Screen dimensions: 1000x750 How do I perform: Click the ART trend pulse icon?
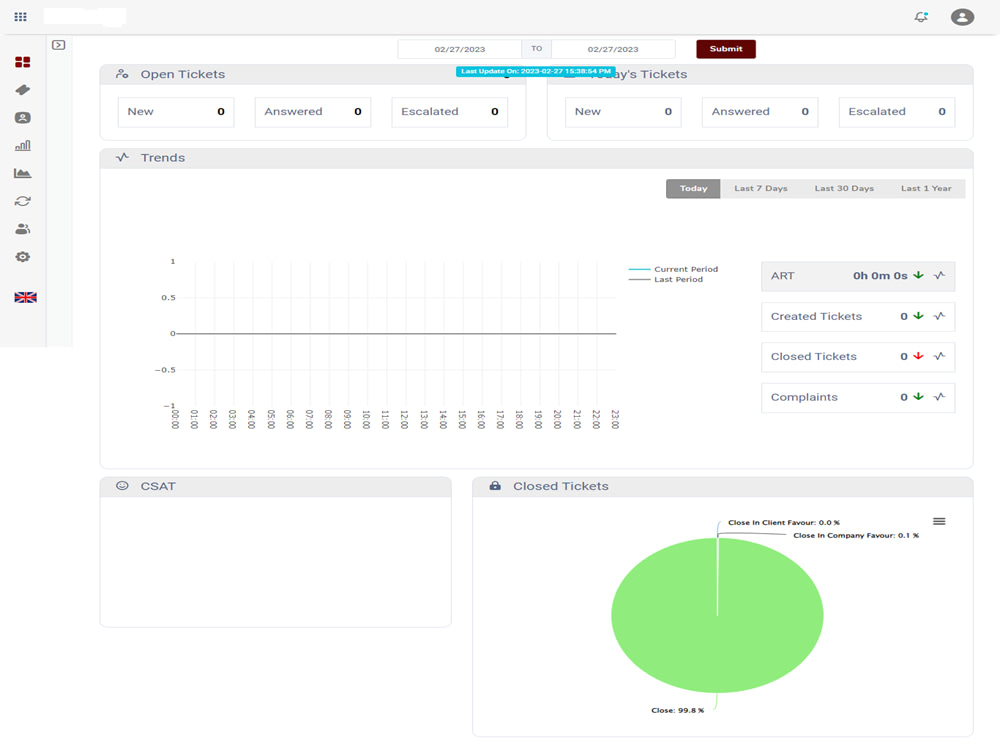click(939, 276)
